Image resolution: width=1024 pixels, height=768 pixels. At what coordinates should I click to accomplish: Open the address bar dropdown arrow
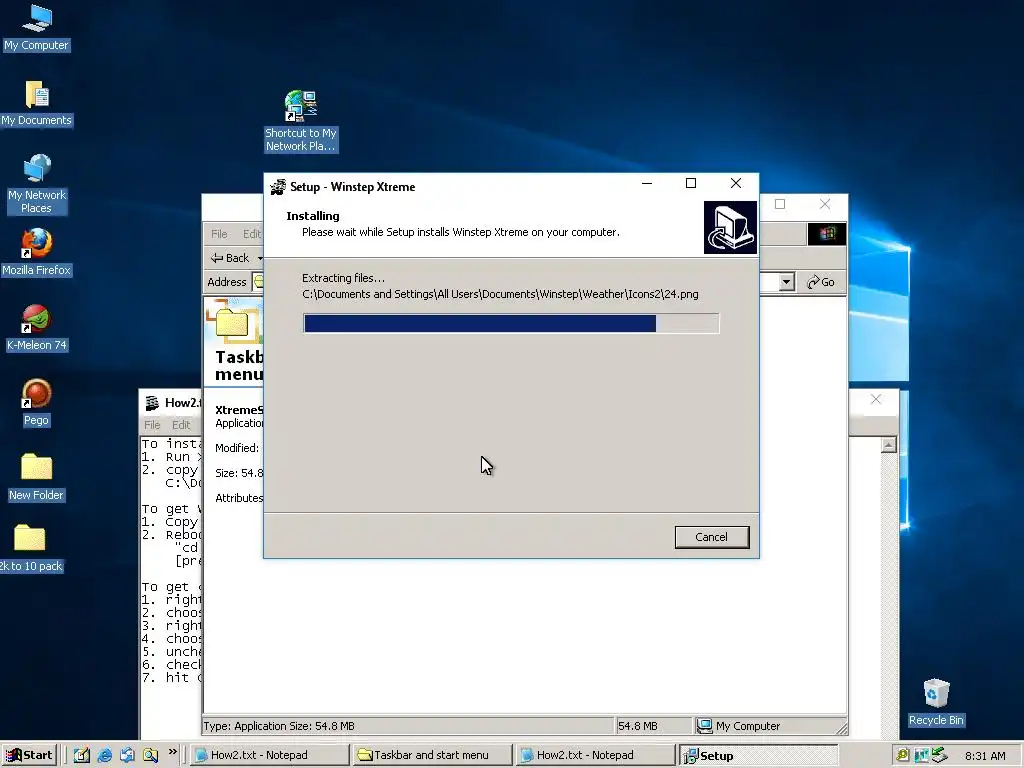point(786,282)
